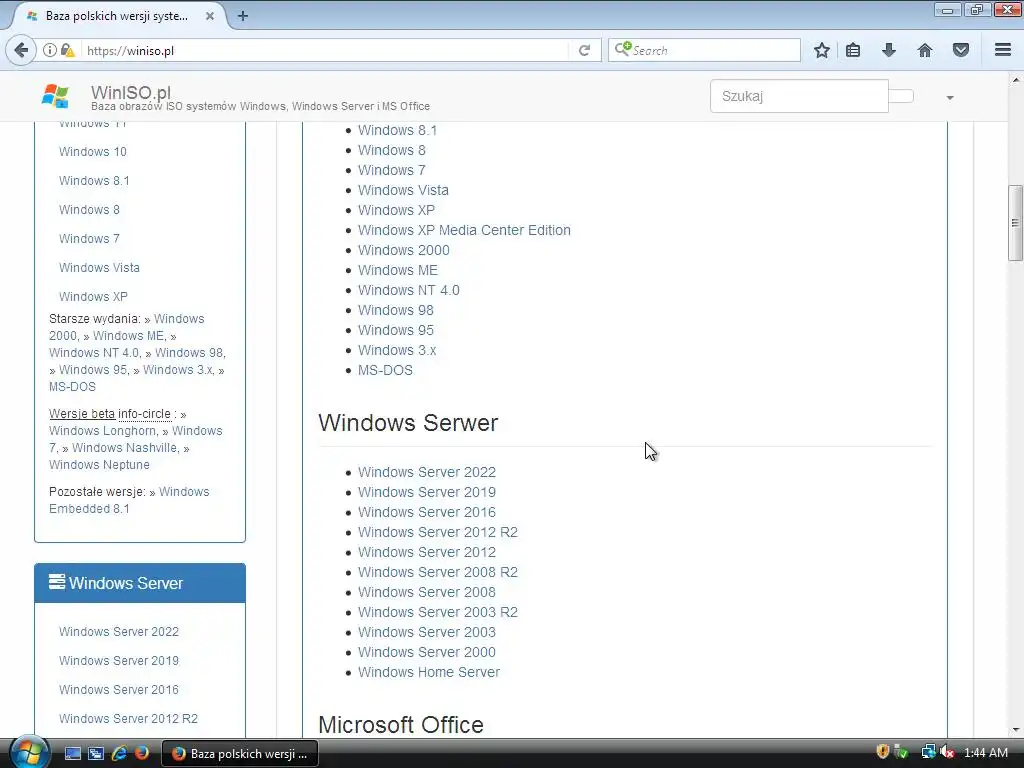
Task: Go to the Firefox home page icon
Action: [x=925, y=50]
